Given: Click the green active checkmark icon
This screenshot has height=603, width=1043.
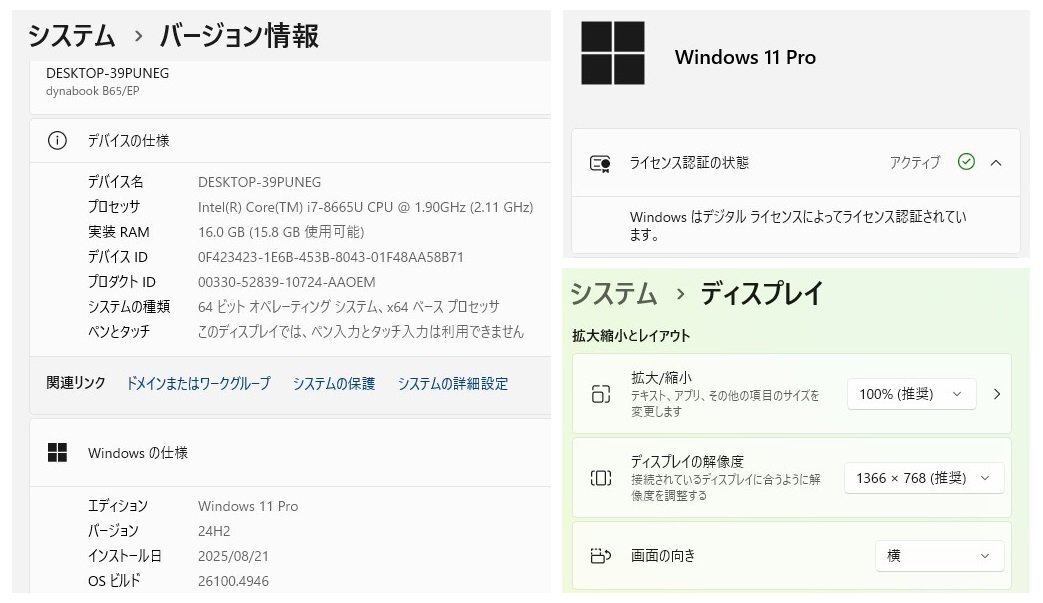Looking at the screenshot, I should [966, 162].
